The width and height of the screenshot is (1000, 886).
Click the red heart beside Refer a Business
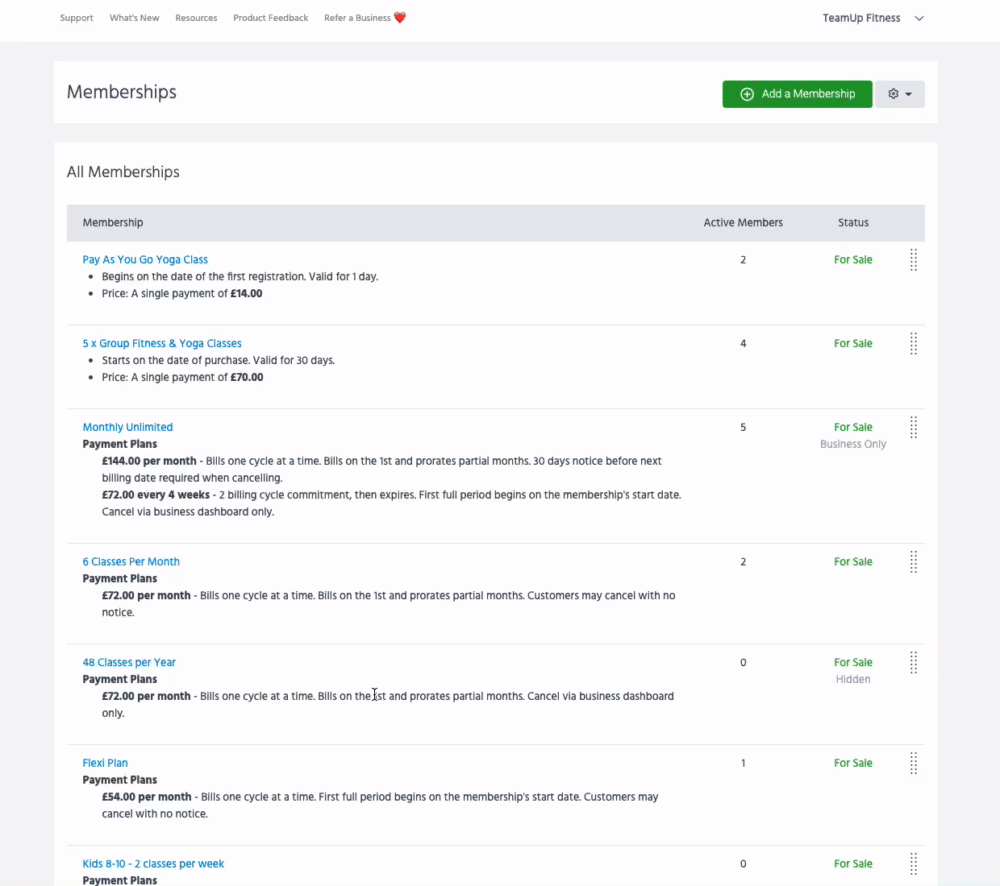coord(400,18)
